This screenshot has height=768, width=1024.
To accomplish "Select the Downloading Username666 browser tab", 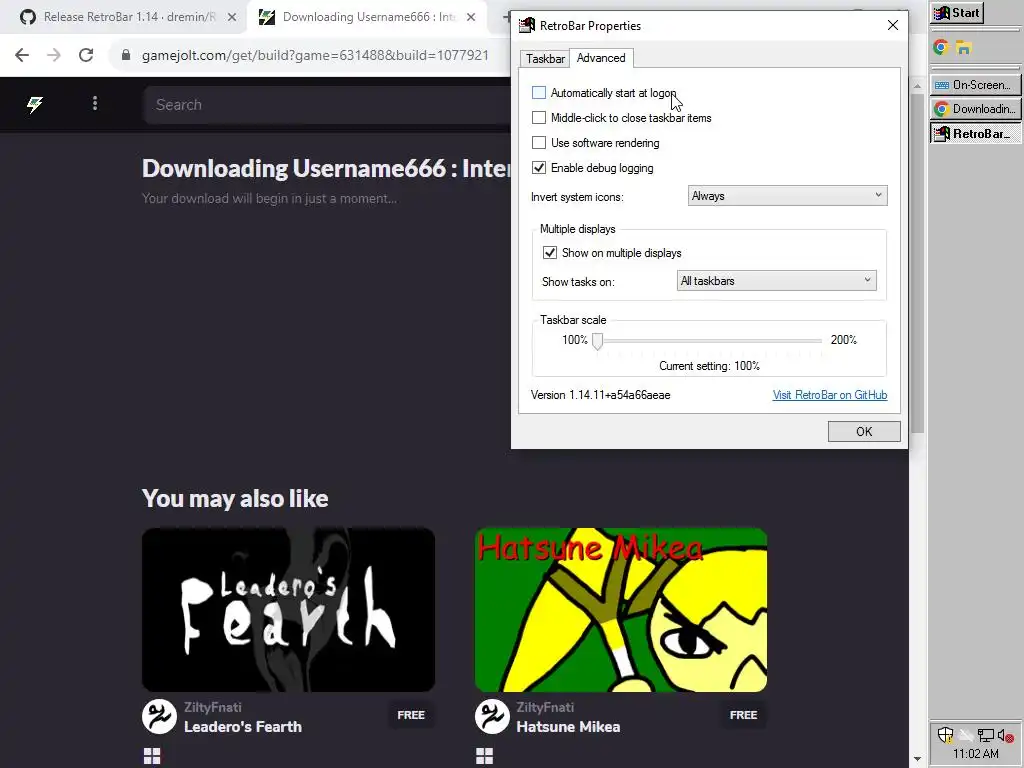I will [x=367, y=17].
